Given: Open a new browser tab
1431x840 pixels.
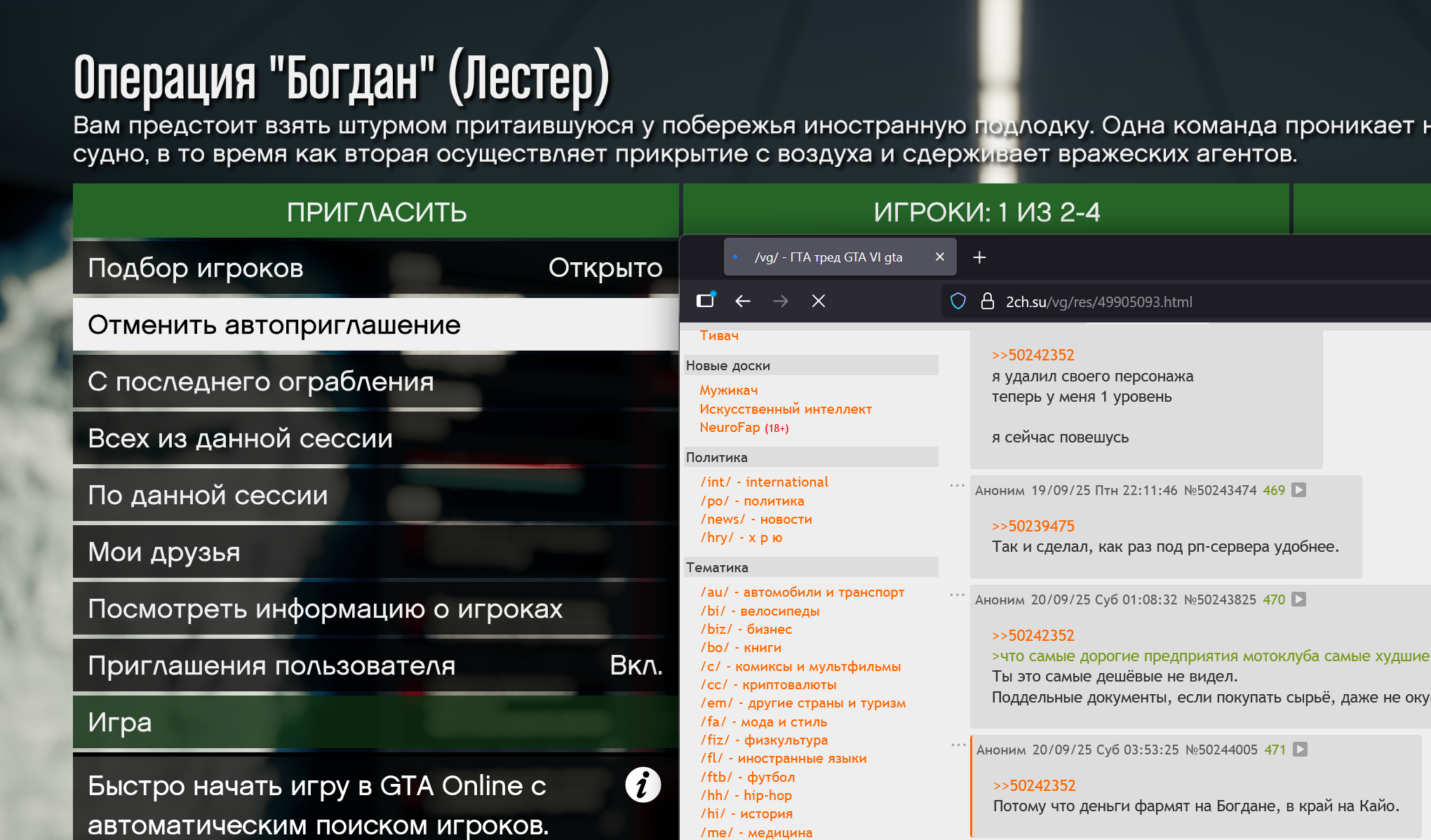Looking at the screenshot, I should 979,257.
